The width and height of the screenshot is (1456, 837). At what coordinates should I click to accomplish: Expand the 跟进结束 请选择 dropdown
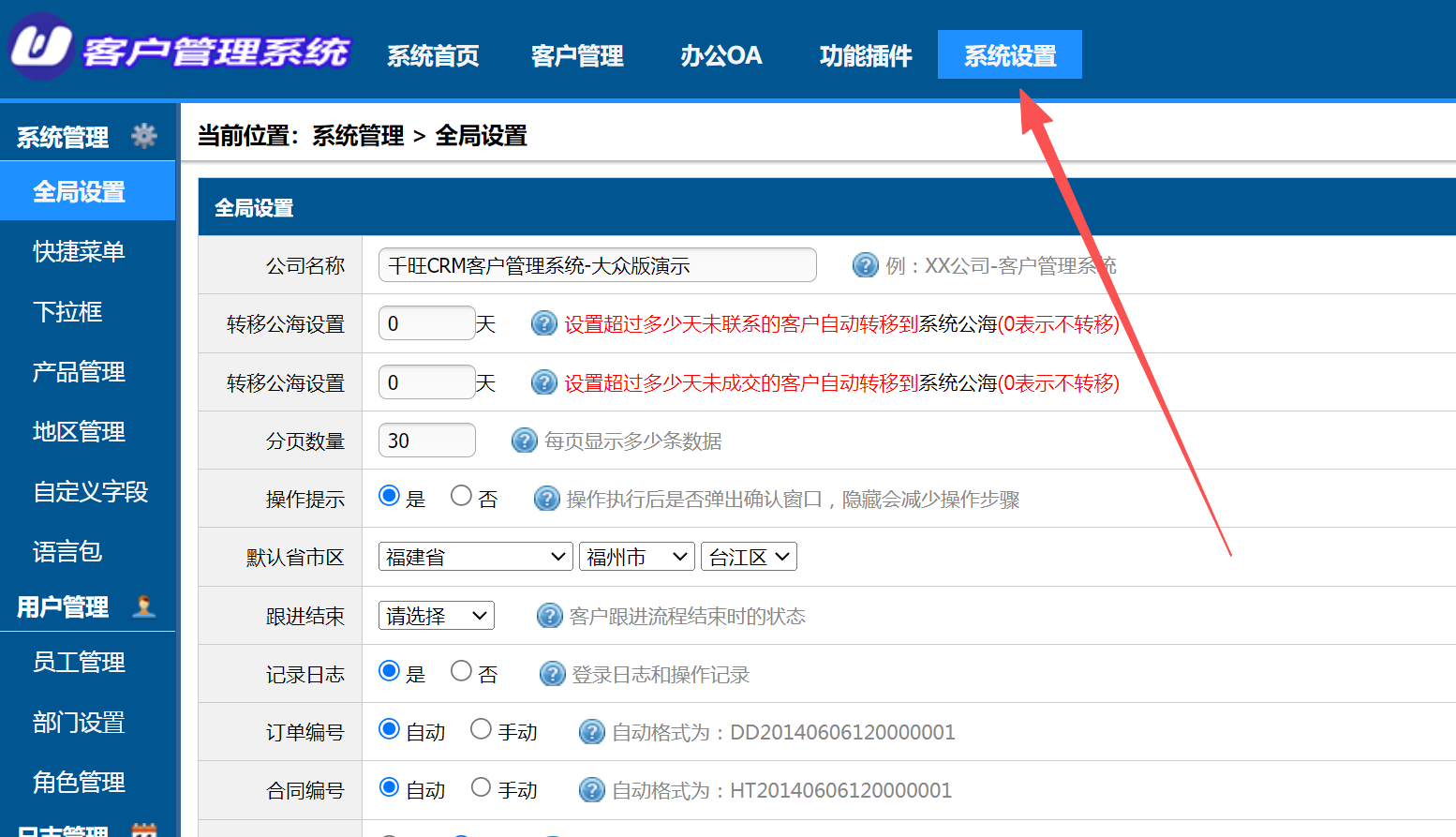[436, 616]
